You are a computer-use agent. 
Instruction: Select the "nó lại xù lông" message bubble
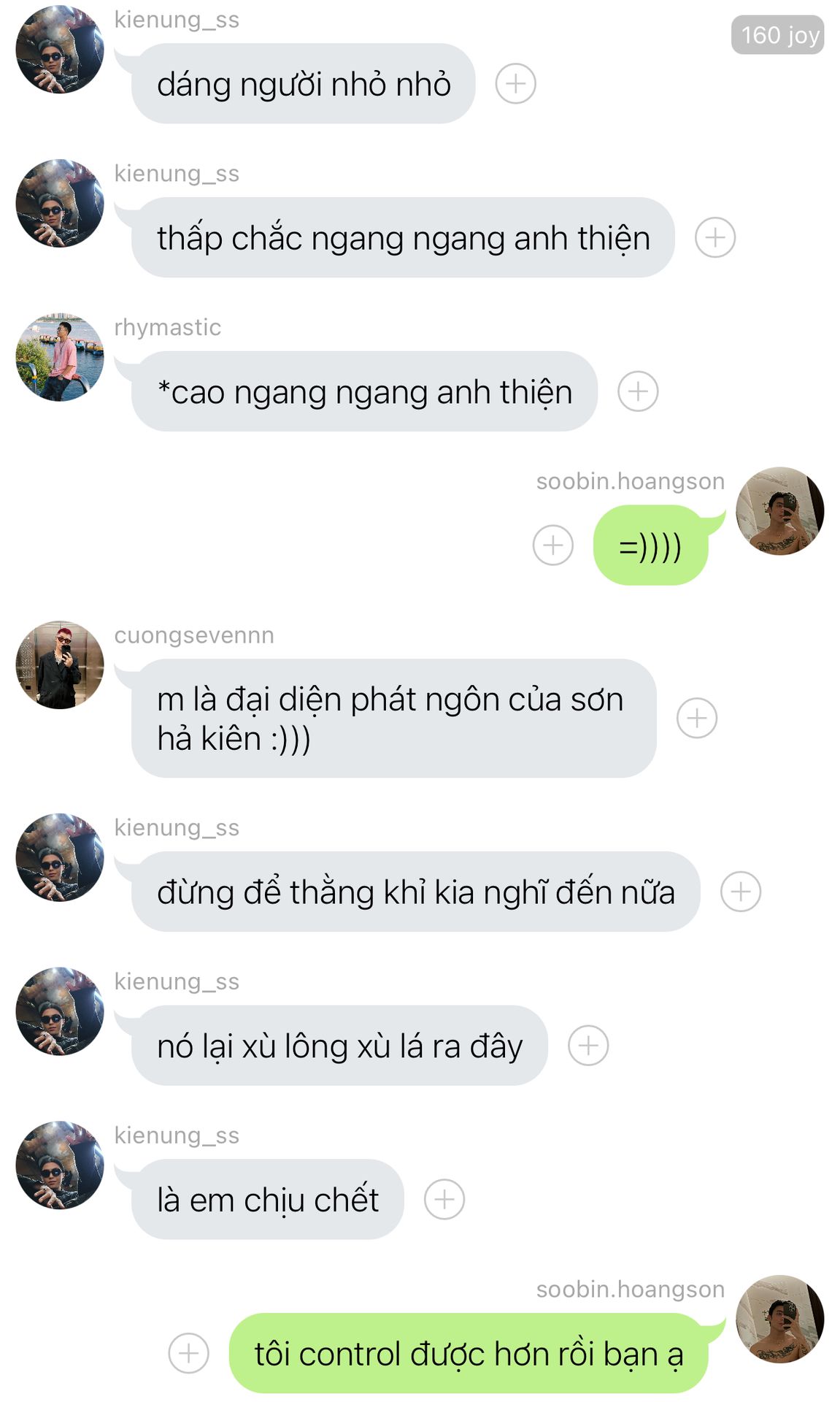339,1046
